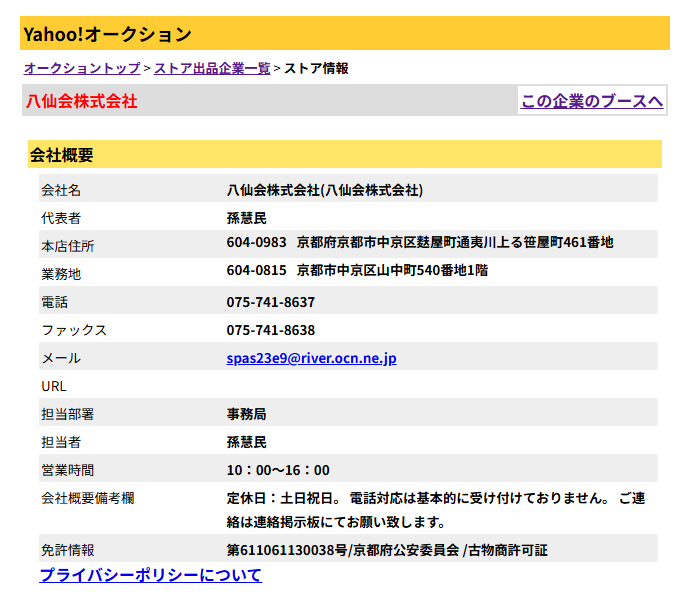Screen dimensions: 686x610
Task: Click the 本店住所 address starting with 604-0983
Action: pos(419,243)
